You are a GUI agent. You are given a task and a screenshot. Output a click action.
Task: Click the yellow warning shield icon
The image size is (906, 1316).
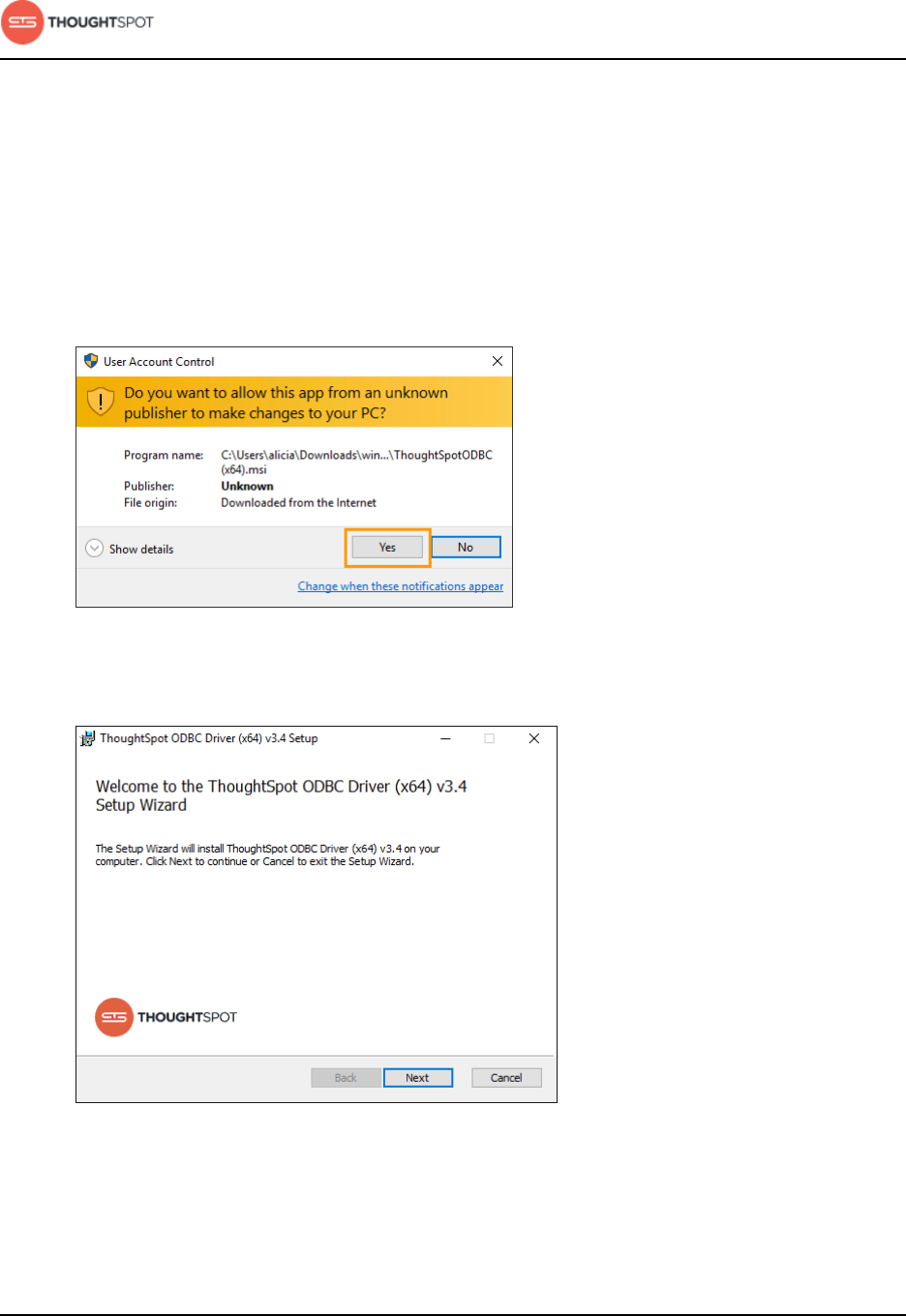coord(101,402)
